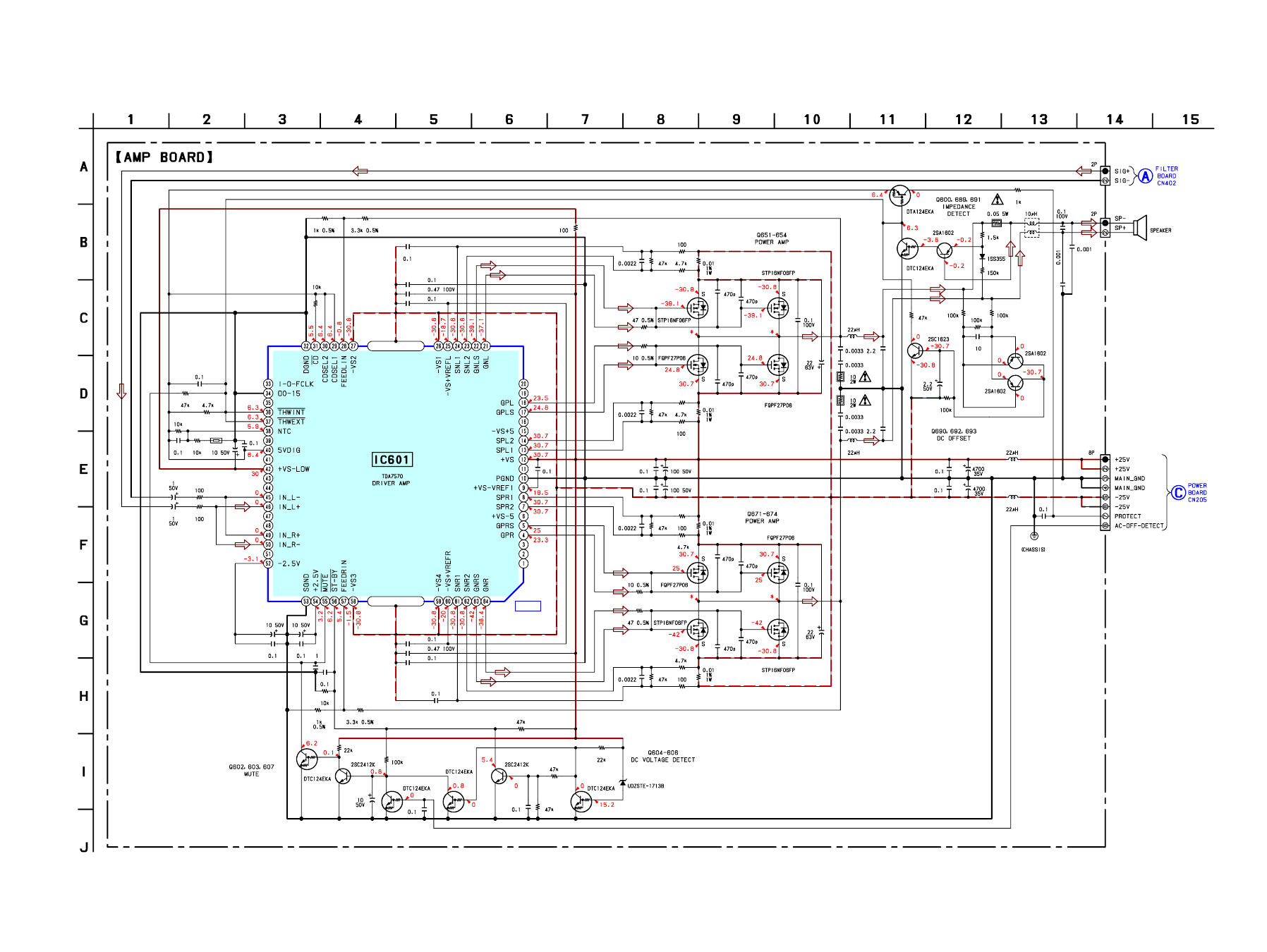Click the circled C connector marker
Screen dimensions: 1267x952
point(1178,493)
